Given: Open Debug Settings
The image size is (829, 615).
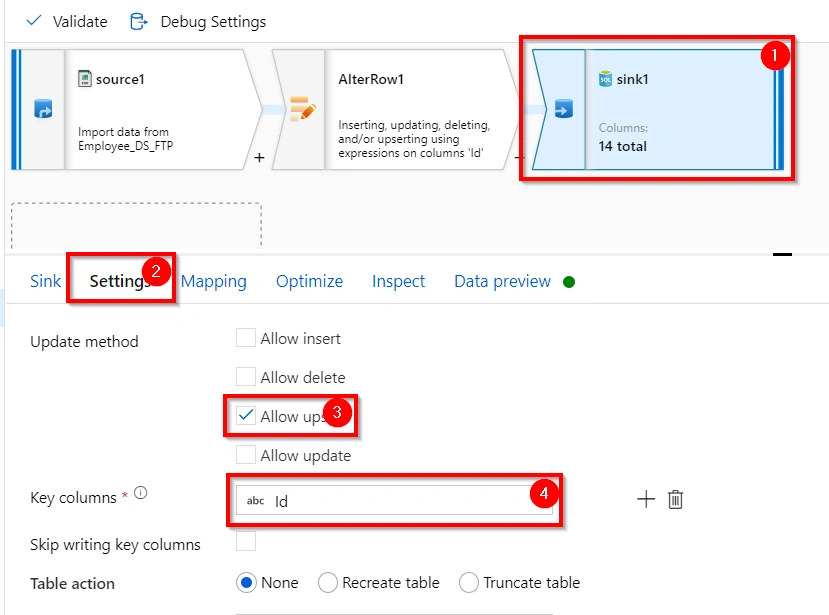Looking at the screenshot, I should tap(198, 22).
